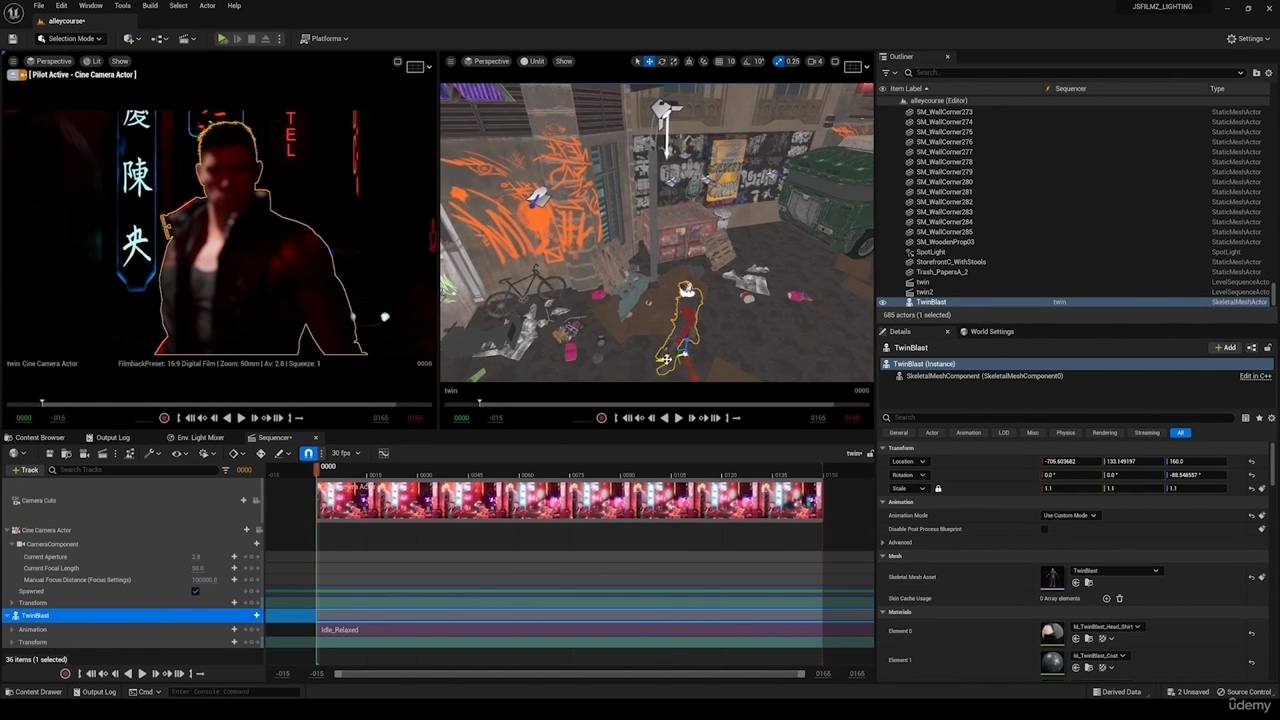Open the Animation Mode Use Custom Mode dropdown

(1070, 515)
